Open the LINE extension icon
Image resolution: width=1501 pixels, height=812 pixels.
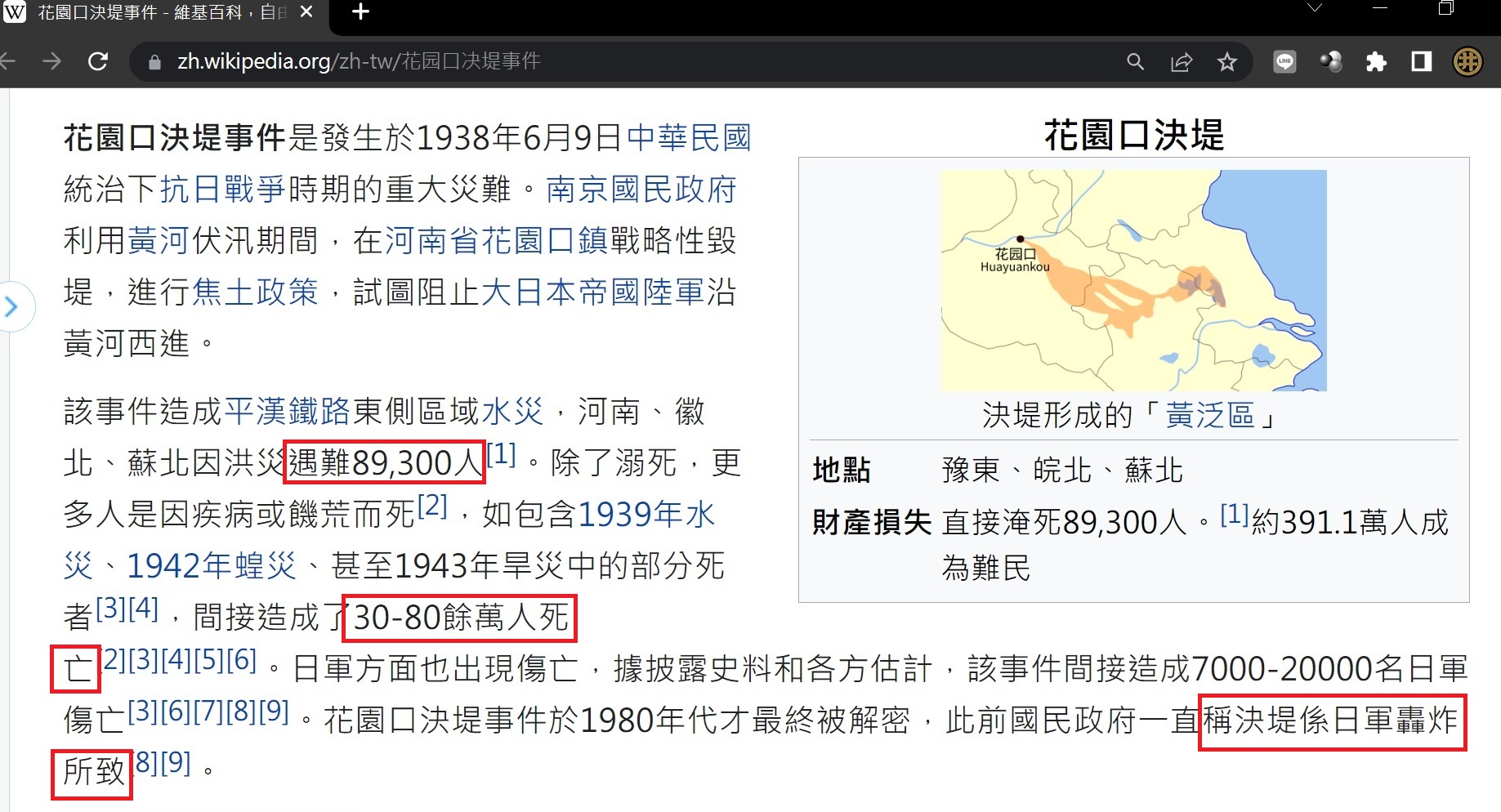click(1284, 61)
